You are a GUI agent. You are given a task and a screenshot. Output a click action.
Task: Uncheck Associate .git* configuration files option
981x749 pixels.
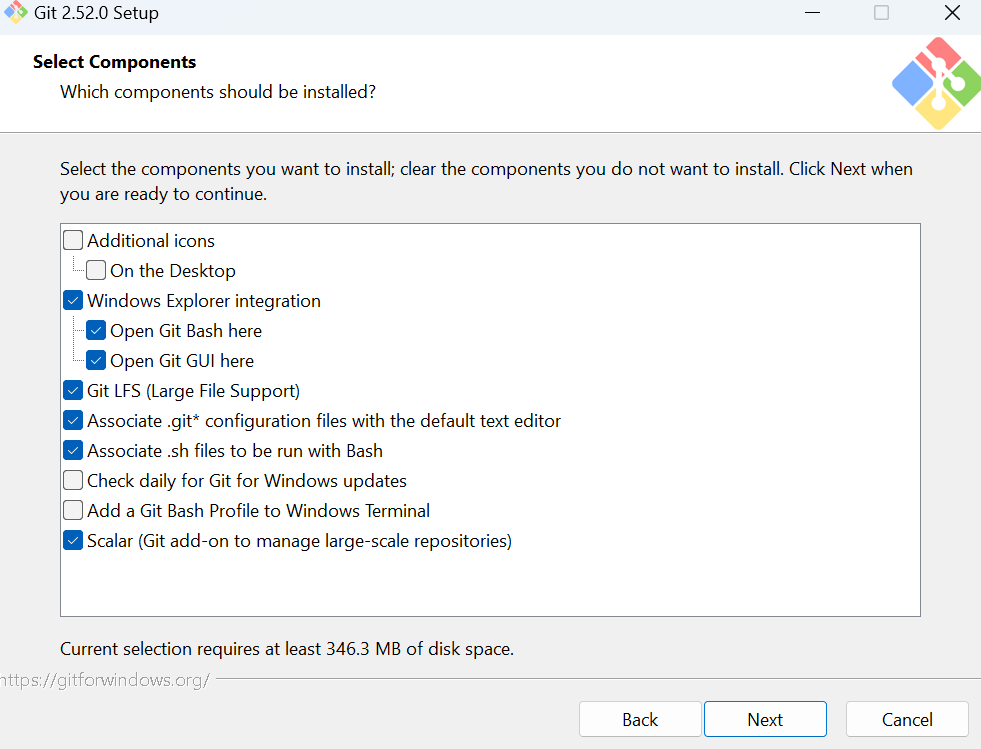click(x=73, y=421)
